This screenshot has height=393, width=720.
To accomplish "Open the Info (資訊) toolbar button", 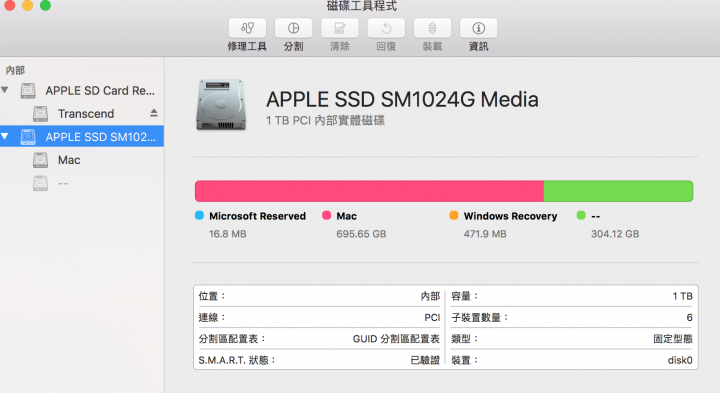I will (x=478, y=28).
